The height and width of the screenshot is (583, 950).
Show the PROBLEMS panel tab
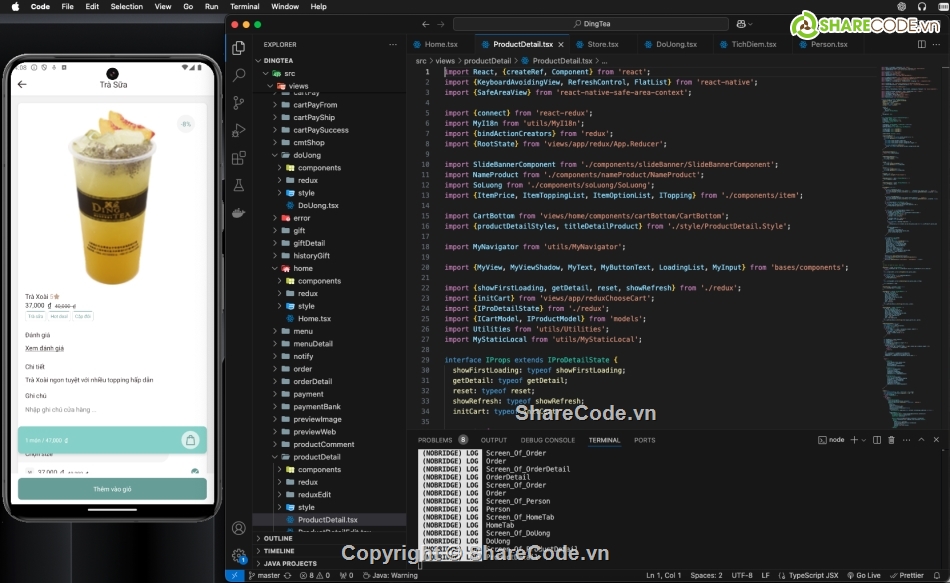435,440
